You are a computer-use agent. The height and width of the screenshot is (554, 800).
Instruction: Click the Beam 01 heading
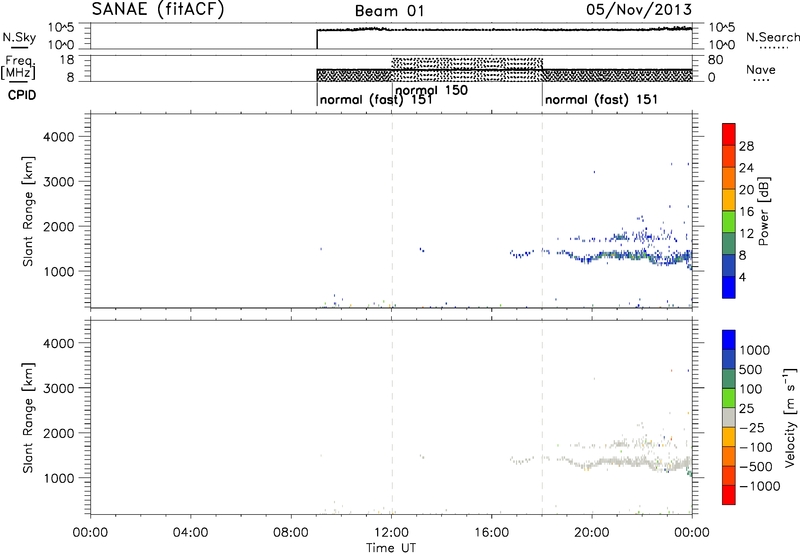click(x=390, y=11)
